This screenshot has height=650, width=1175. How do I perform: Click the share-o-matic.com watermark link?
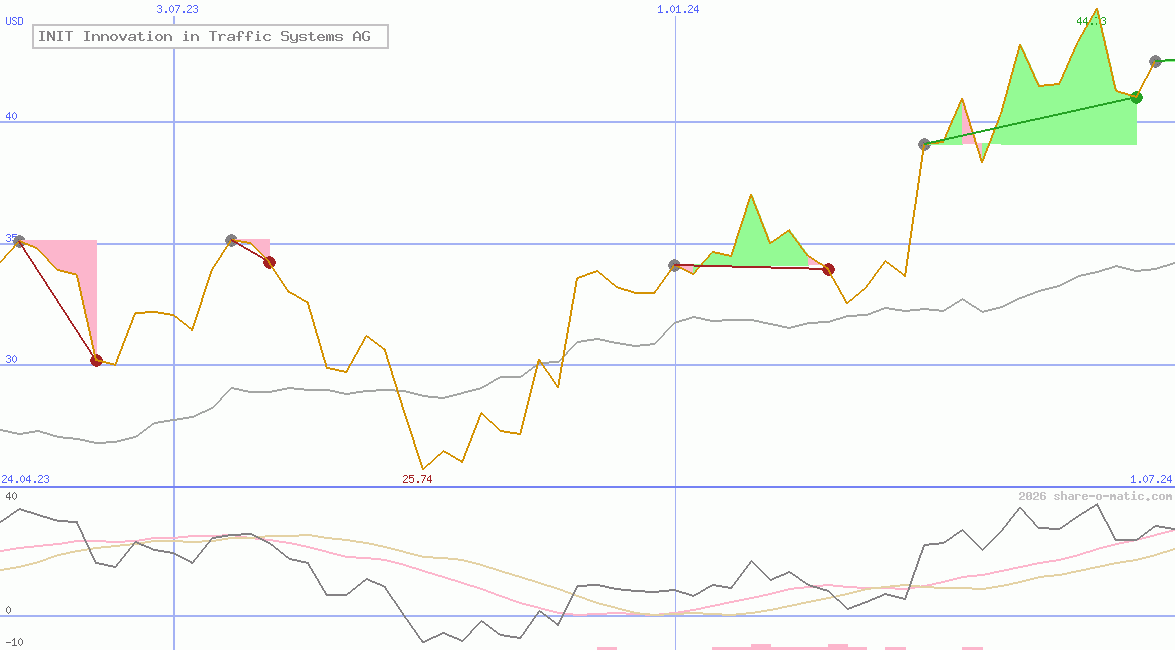click(x=1095, y=496)
